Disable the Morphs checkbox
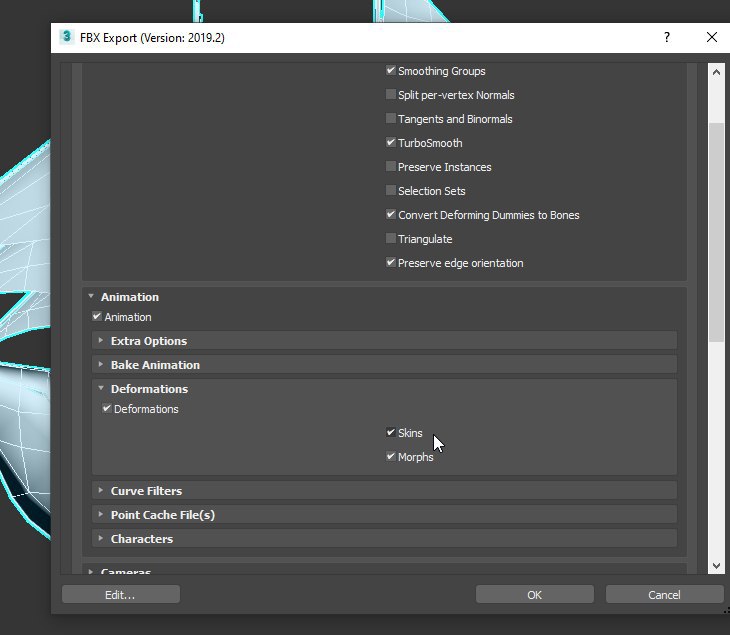Viewport: 730px width, 635px height. click(x=391, y=456)
